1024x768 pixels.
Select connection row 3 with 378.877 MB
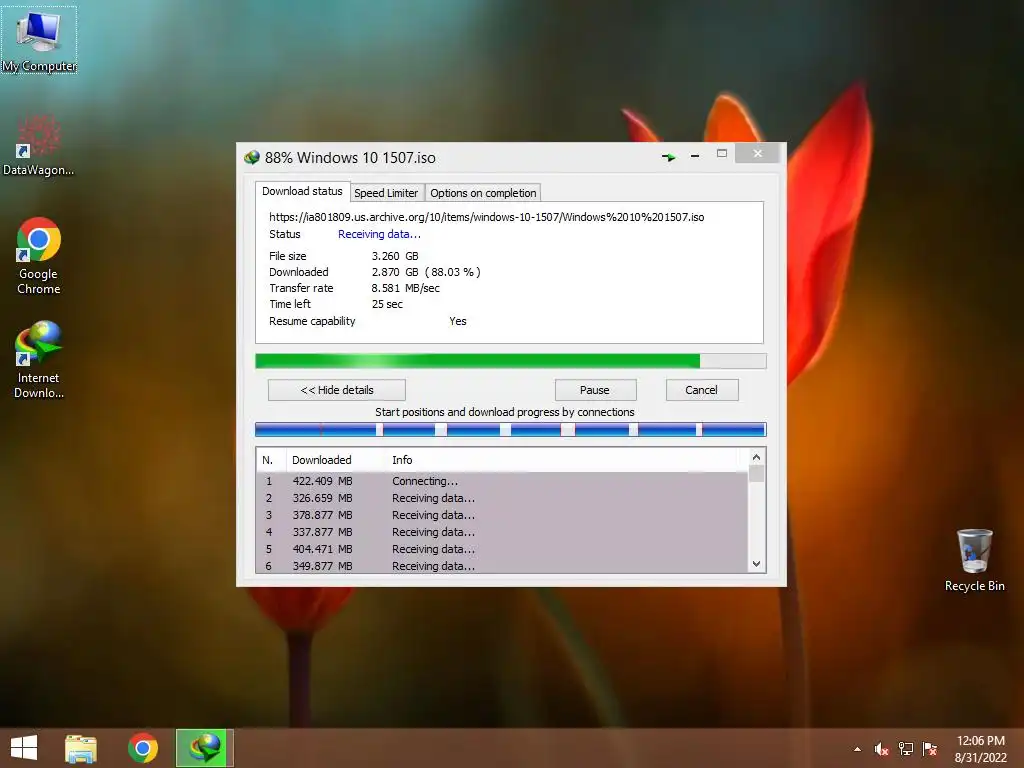pyautogui.click(x=502, y=515)
